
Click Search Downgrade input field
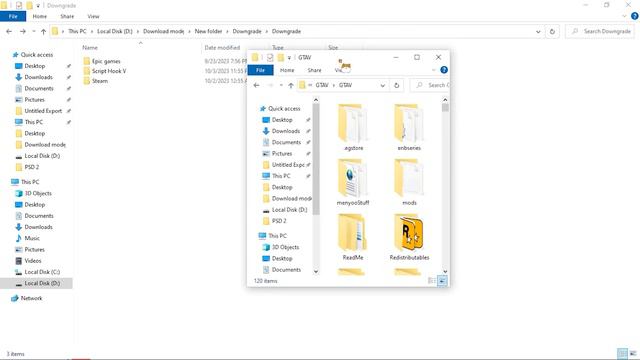(x=601, y=31)
